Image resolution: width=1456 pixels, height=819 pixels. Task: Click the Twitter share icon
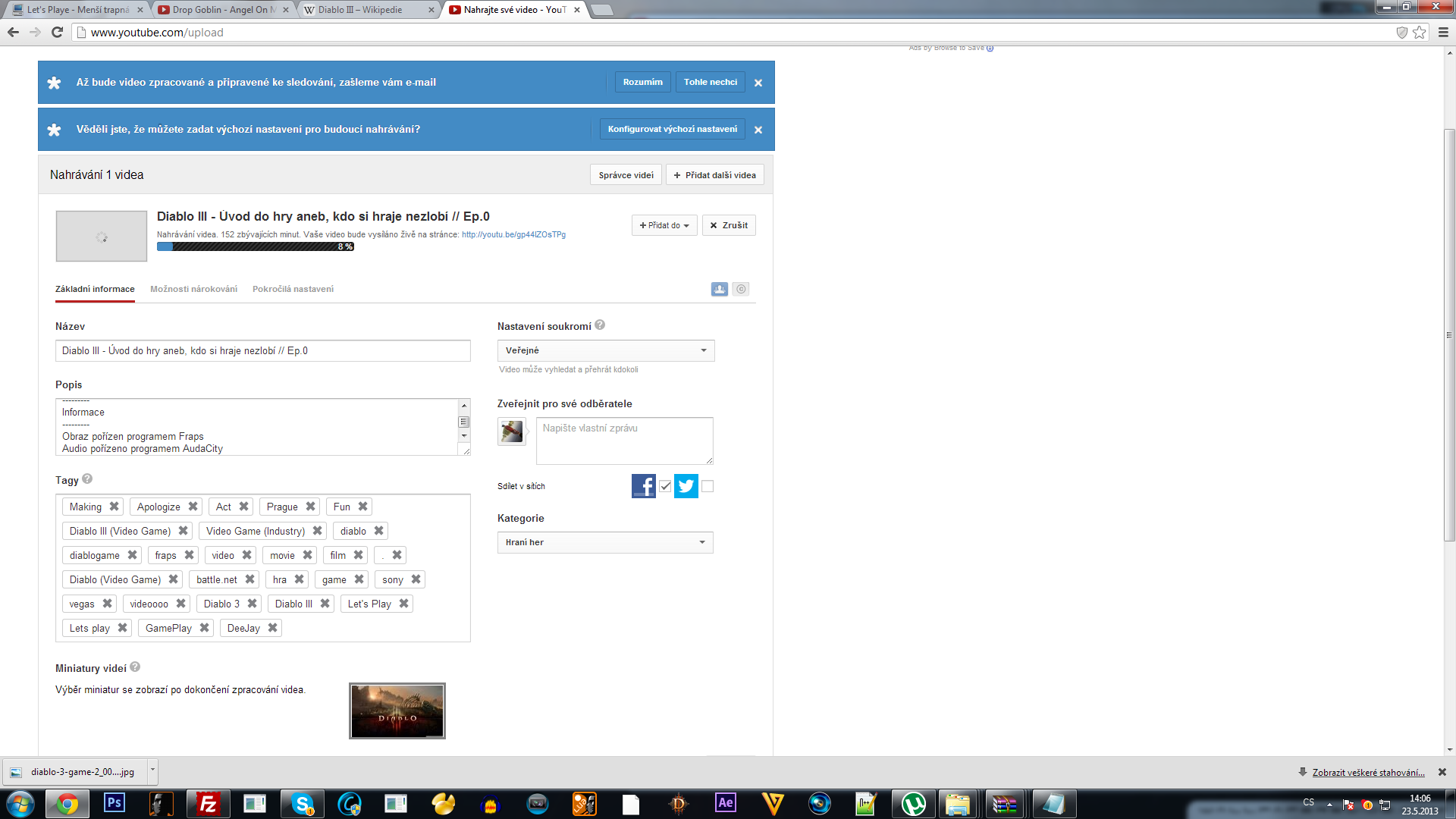point(686,486)
